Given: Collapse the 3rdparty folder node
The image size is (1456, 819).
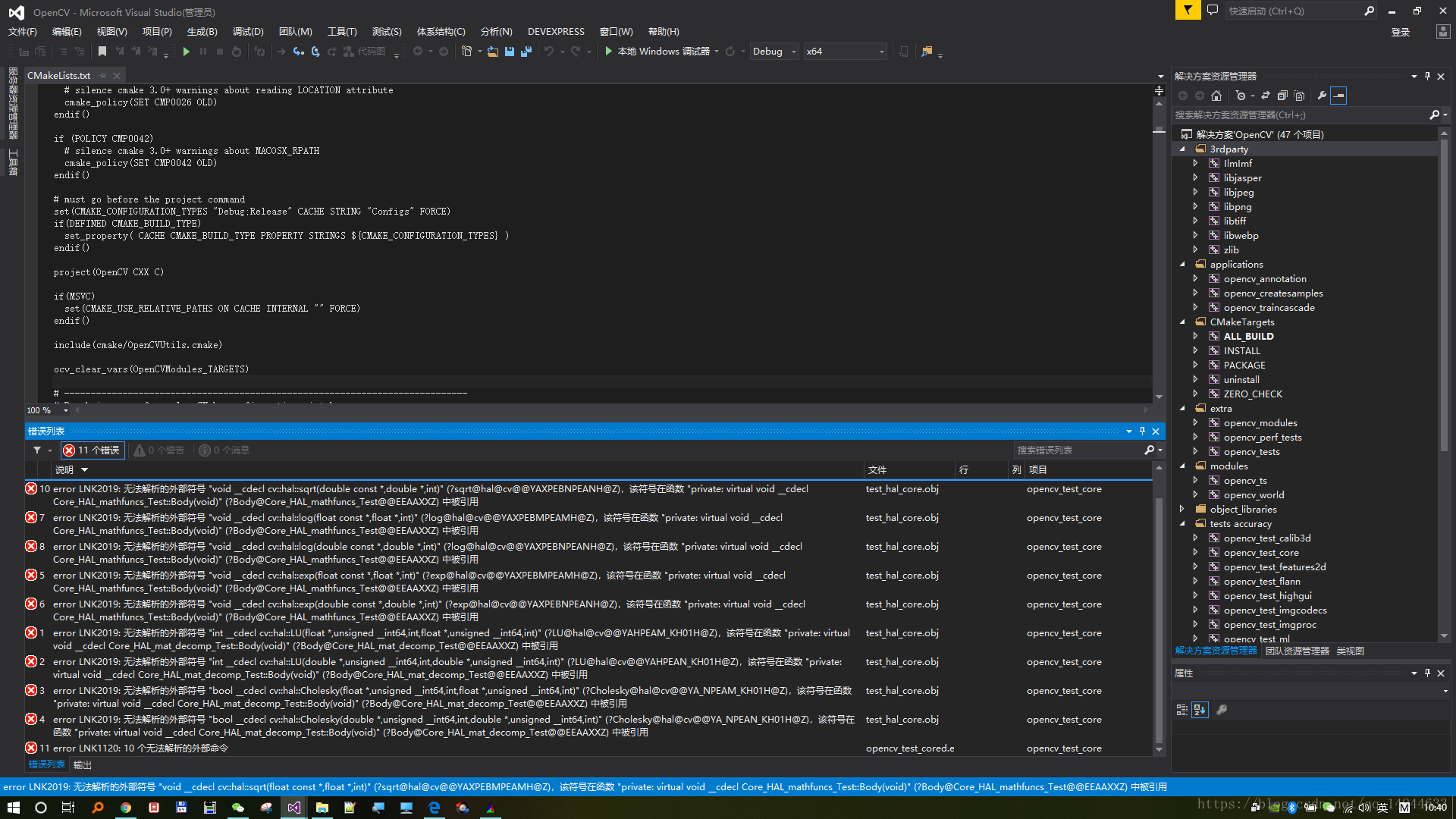Looking at the screenshot, I should click(1182, 149).
